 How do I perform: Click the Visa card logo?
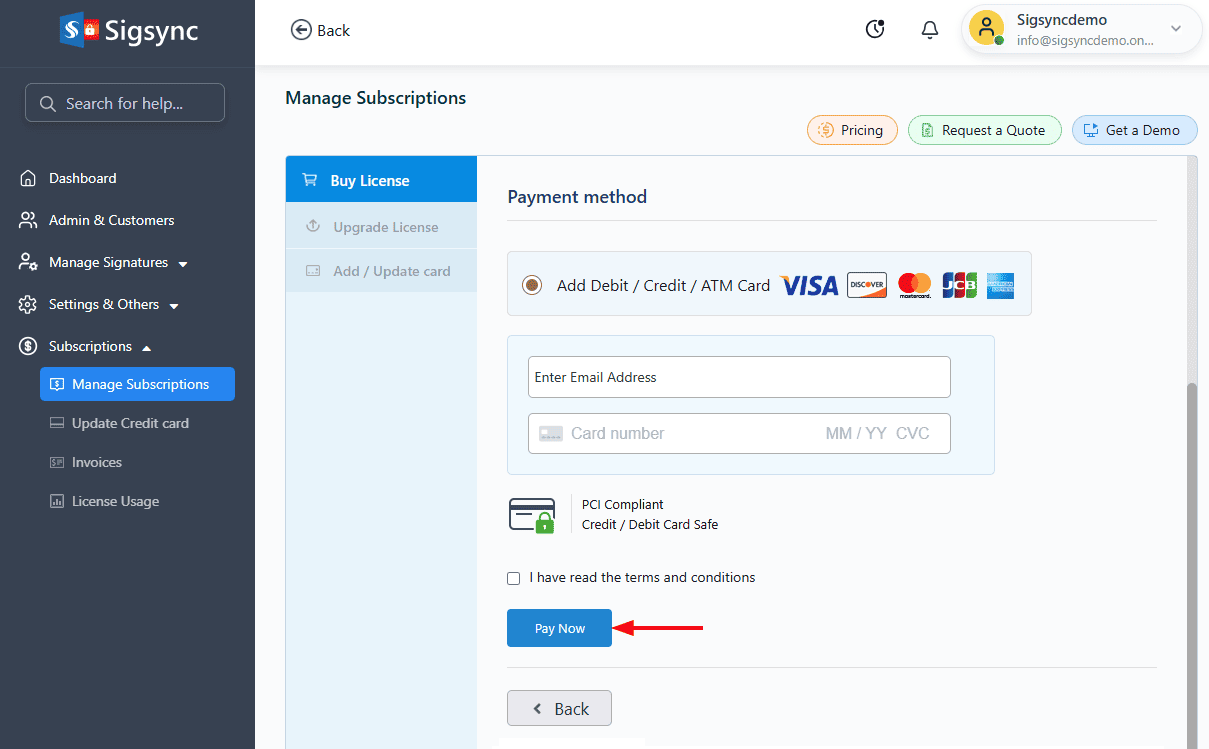coord(809,286)
